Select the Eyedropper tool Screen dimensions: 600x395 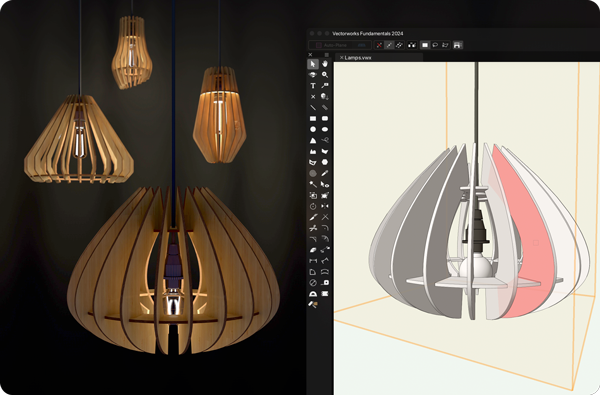pyautogui.click(x=325, y=173)
